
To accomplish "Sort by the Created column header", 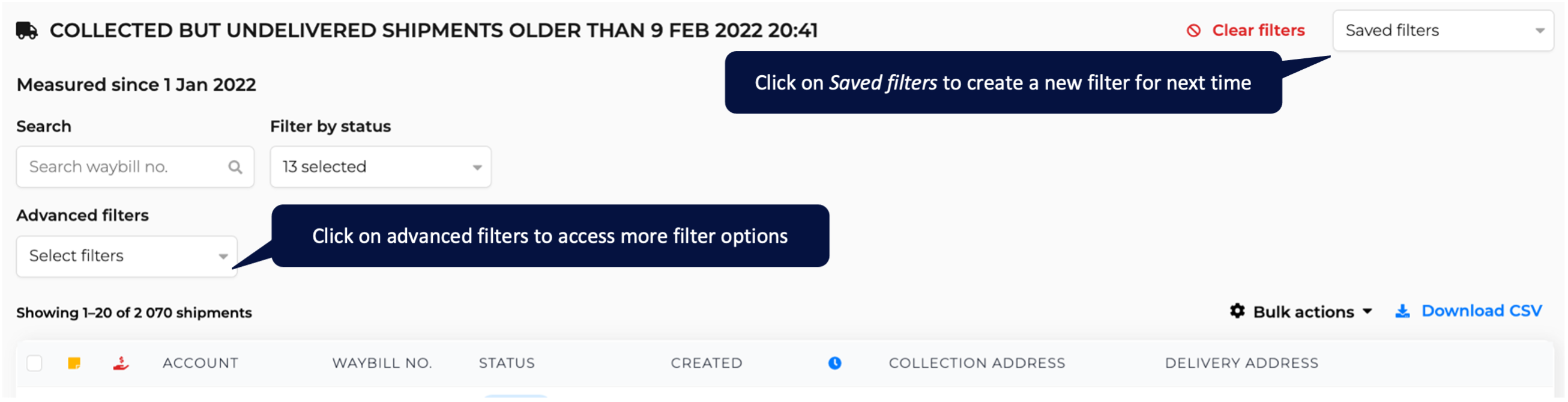I will click(x=706, y=364).
